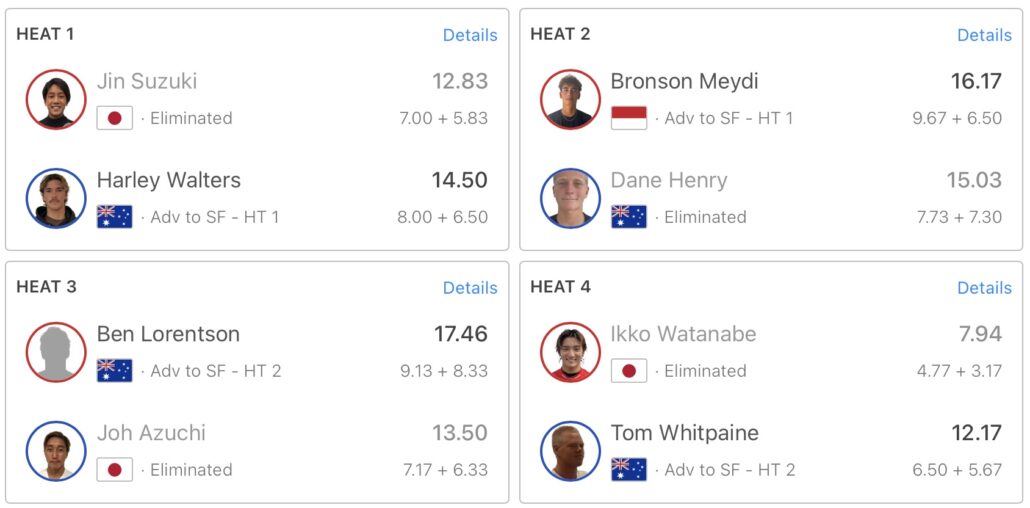Open Dane Henry's athlete photo
This screenshot has width=1030, height=508.
pyautogui.click(x=570, y=198)
